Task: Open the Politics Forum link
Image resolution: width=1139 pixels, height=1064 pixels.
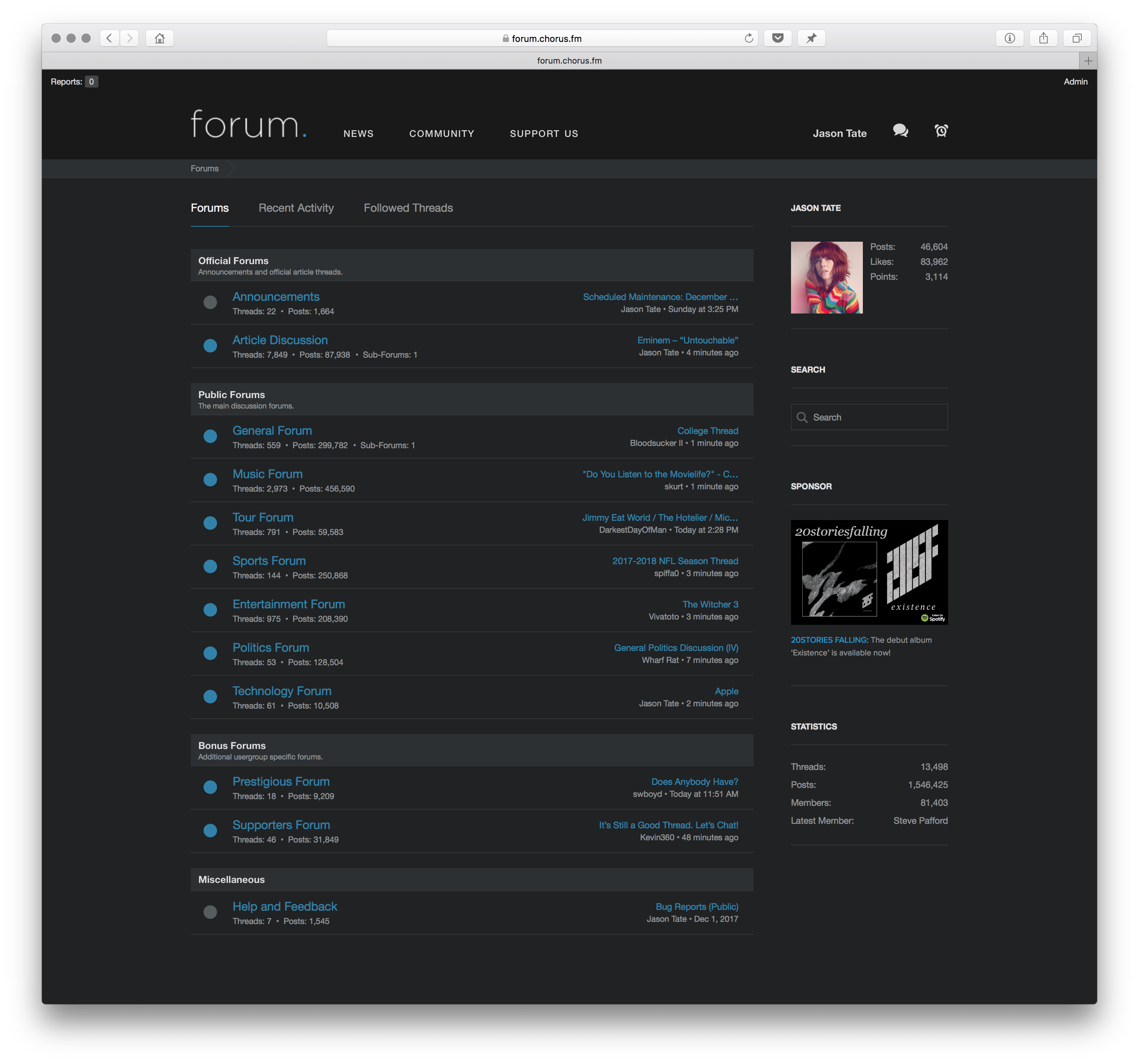Action: (271, 648)
